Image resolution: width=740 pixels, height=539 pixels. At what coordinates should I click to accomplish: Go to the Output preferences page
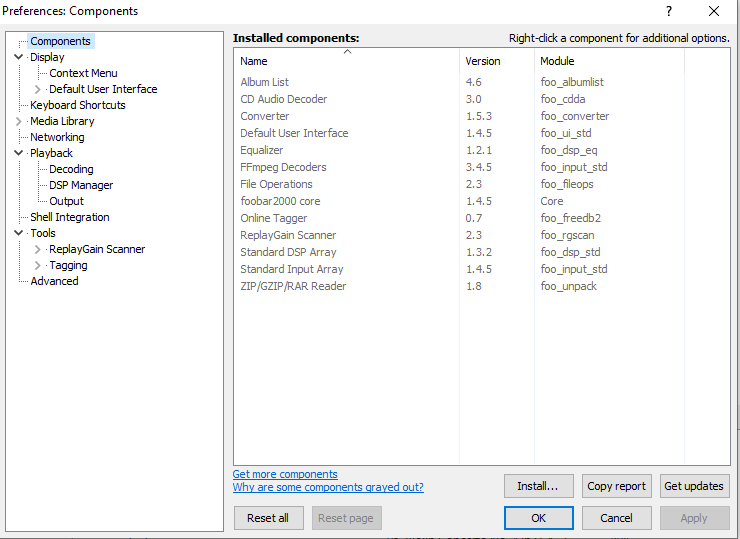point(67,201)
